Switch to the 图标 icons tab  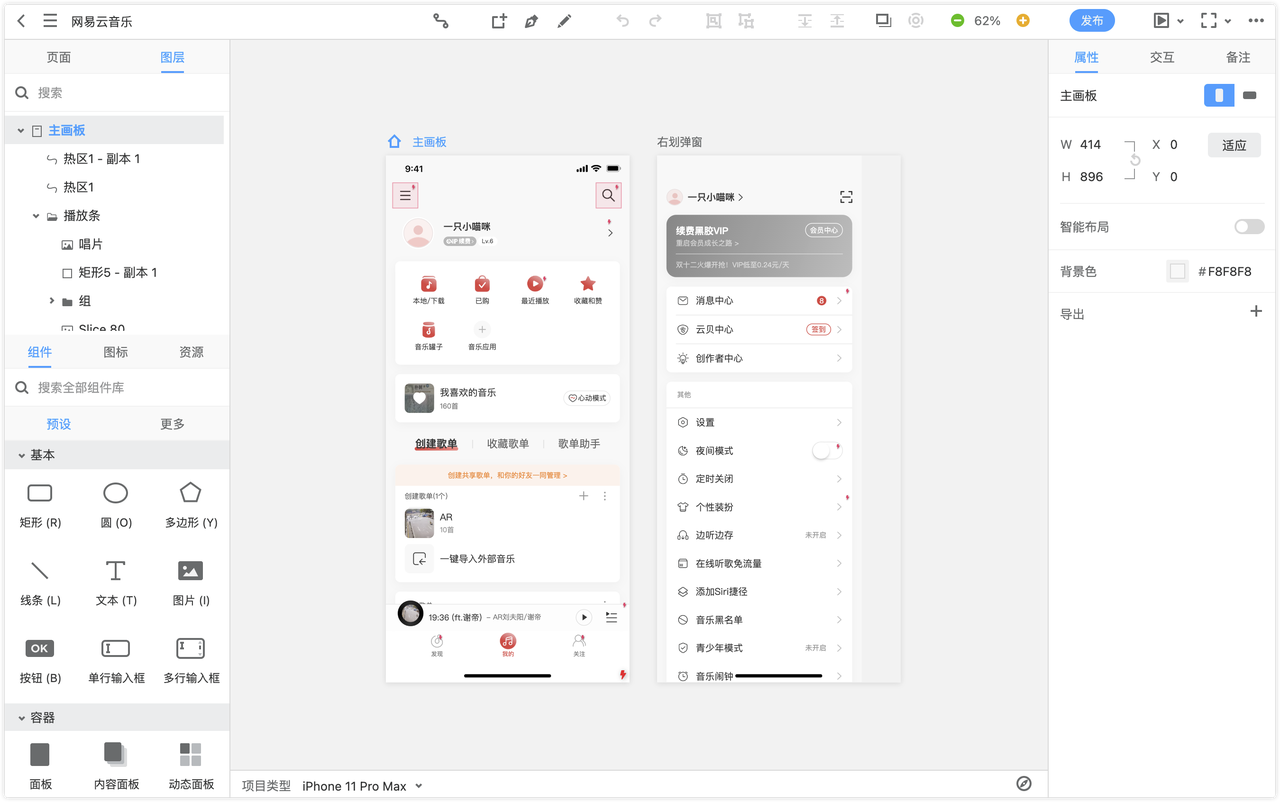(x=116, y=352)
